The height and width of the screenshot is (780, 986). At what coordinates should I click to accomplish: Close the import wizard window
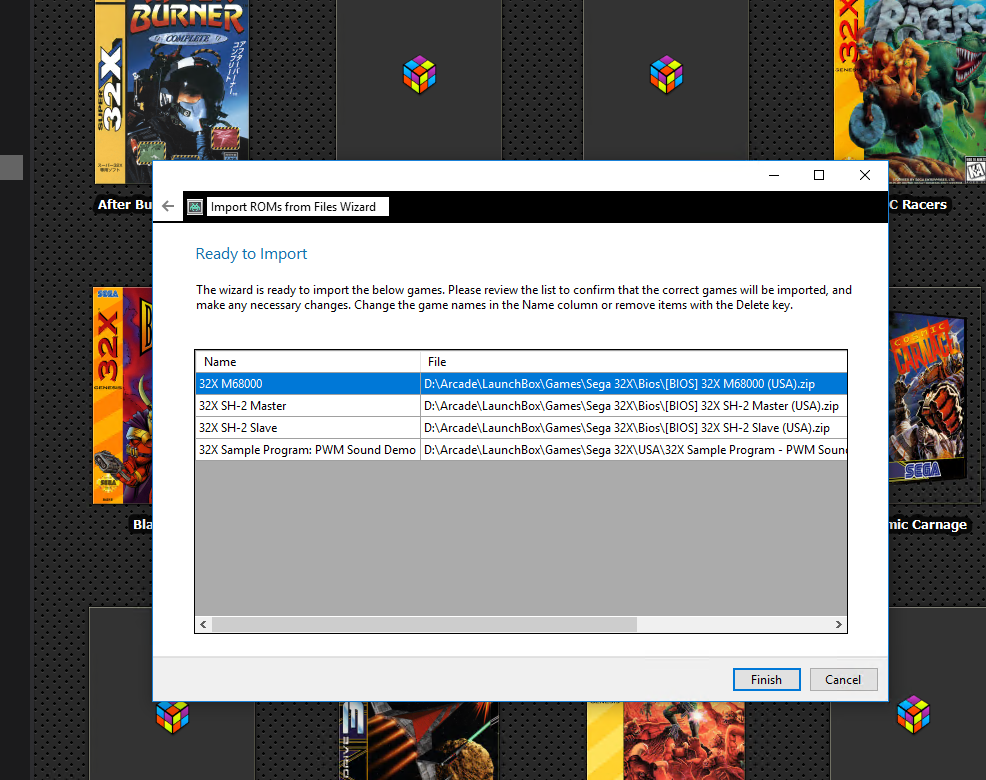point(865,176)
